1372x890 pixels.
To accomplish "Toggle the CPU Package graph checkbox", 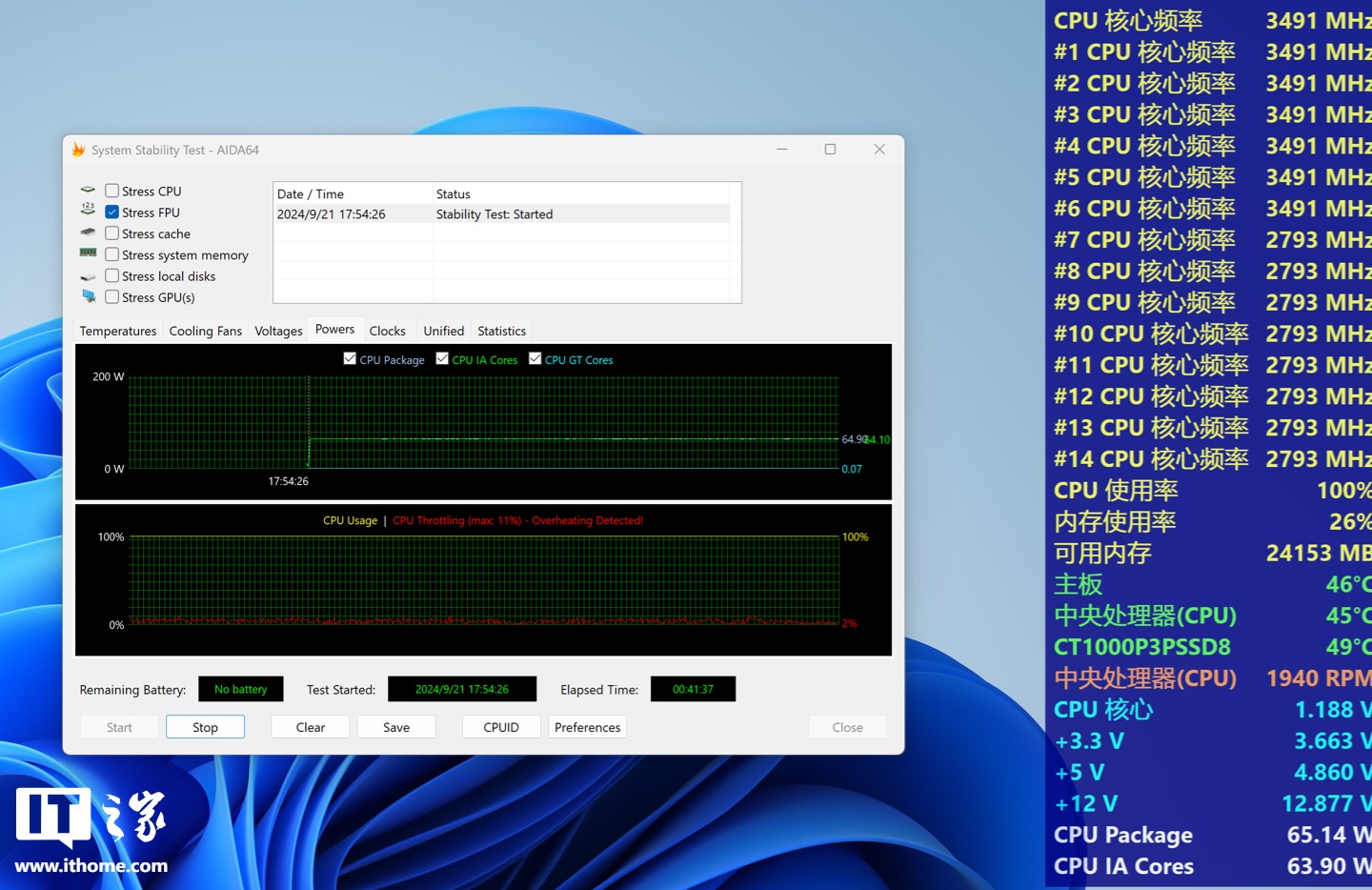I will point(350,359).
